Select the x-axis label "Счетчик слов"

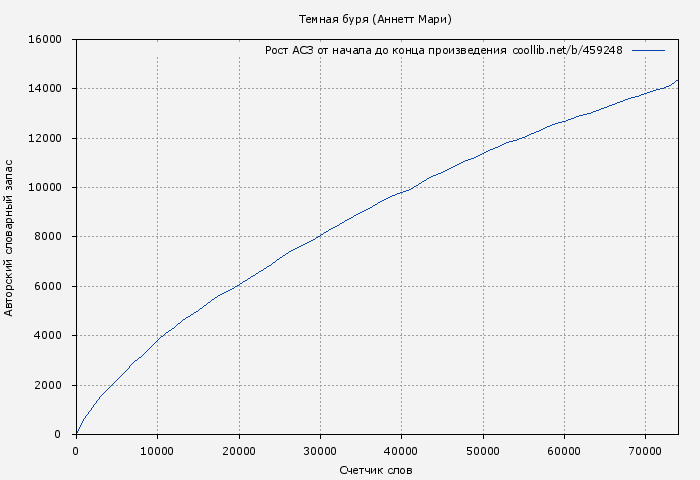(x=375, y=470)
